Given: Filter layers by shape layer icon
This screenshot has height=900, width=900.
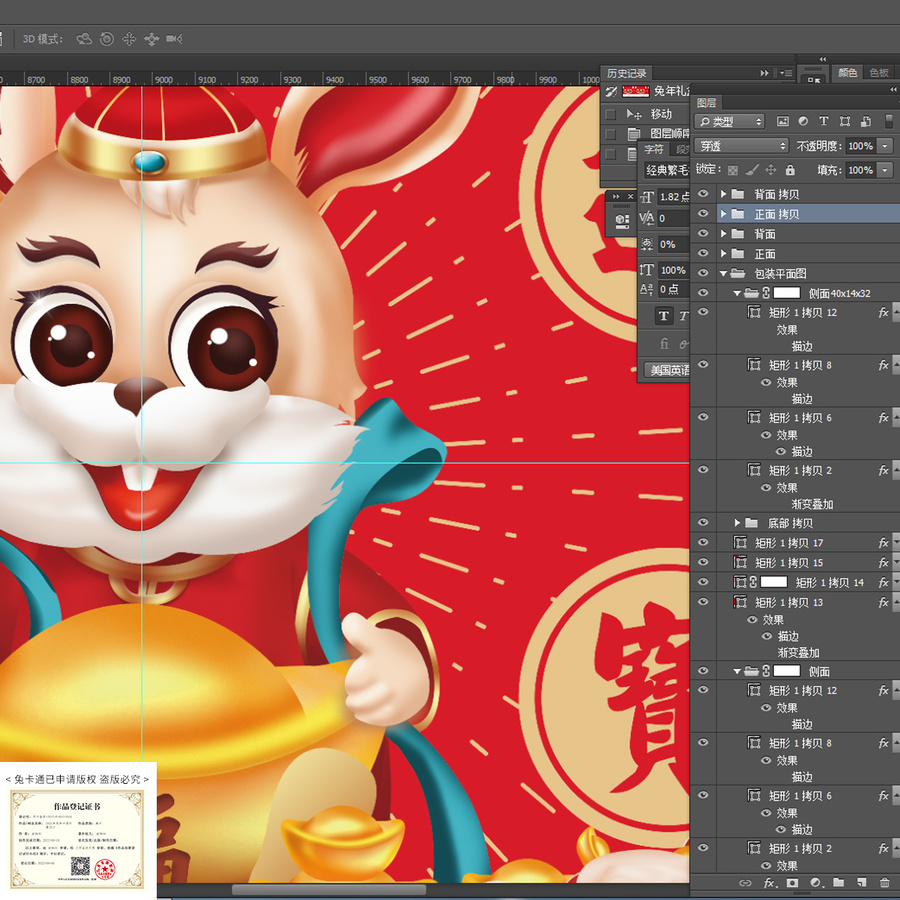Looking at the screenshot, I should [x=845, y=121].
